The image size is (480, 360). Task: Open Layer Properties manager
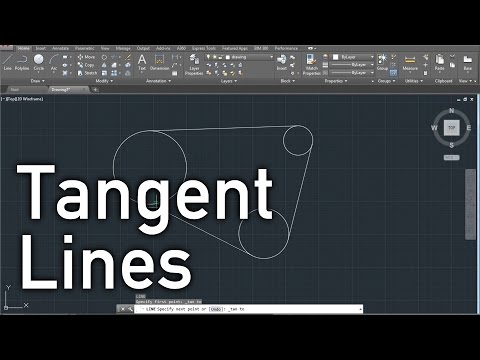click(194, 65)
